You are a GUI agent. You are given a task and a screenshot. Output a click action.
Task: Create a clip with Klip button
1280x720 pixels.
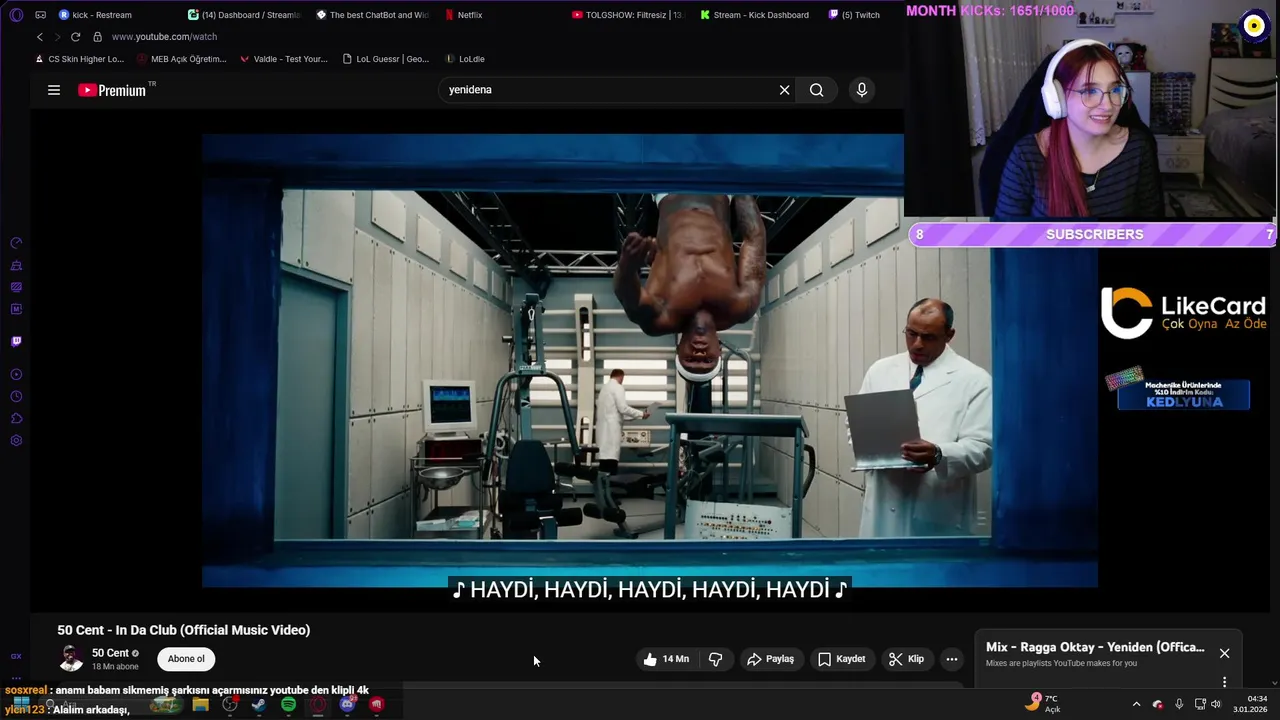(907, 659)
